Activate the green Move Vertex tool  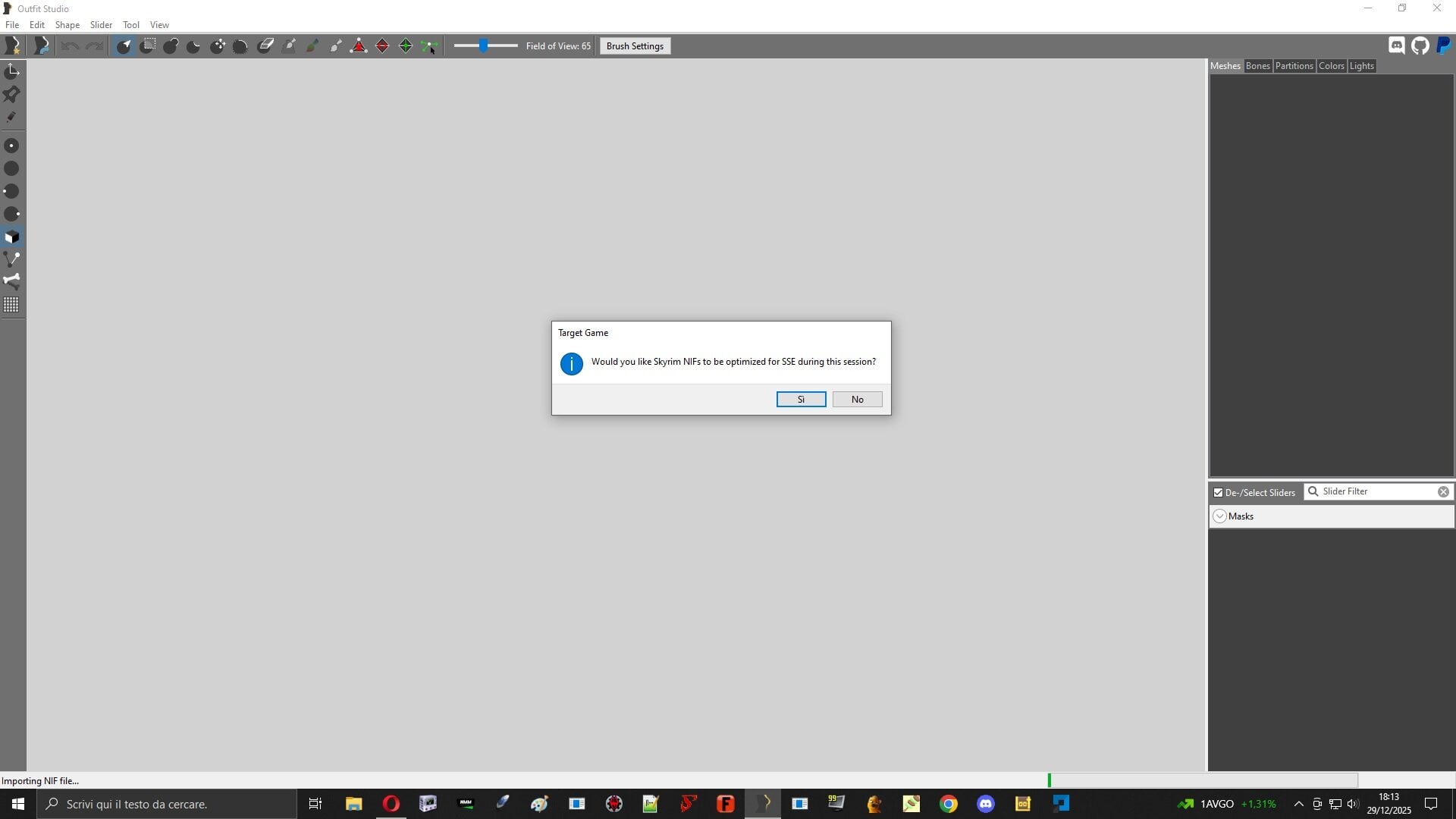[x=429, y=46]
